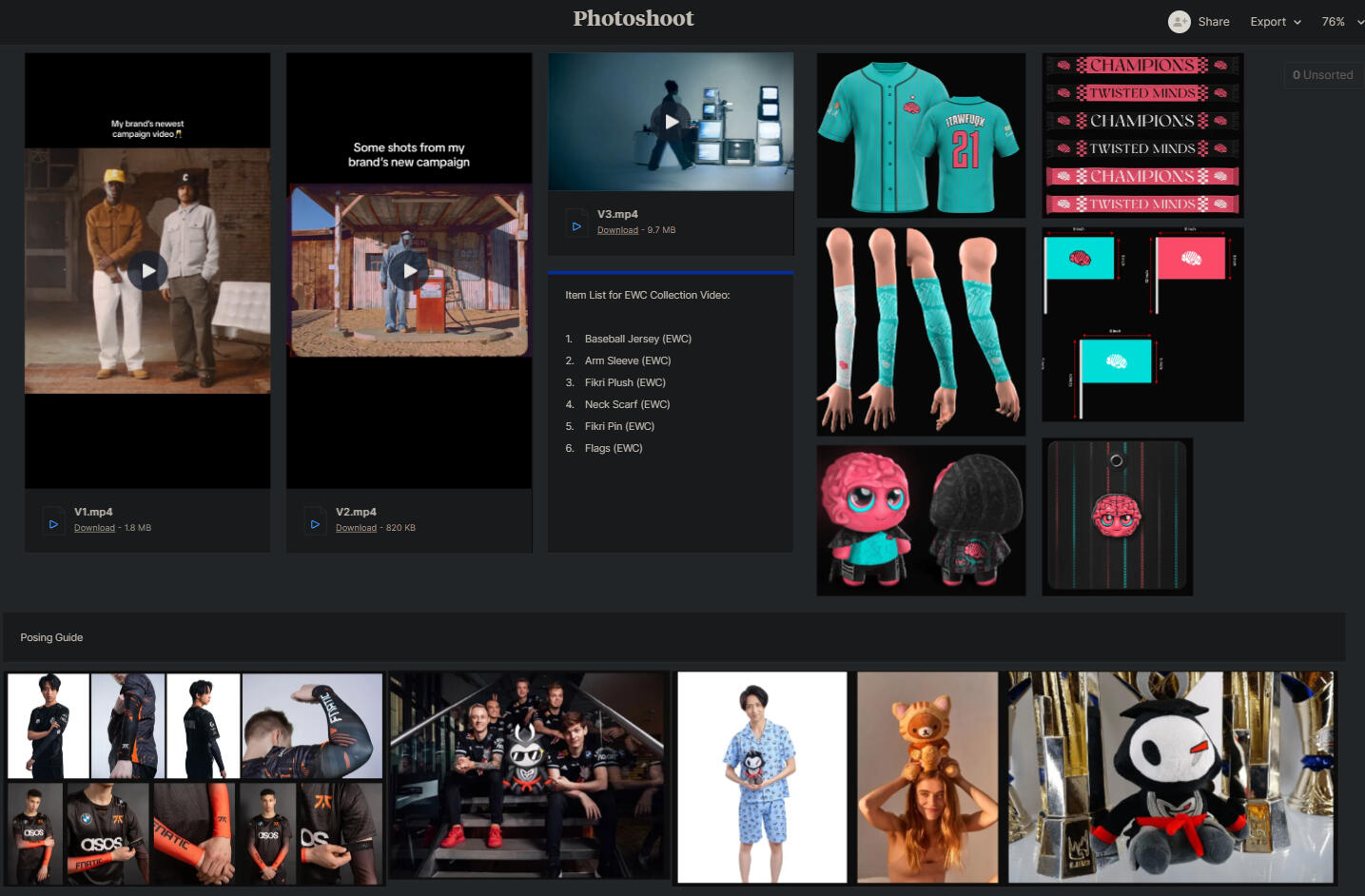Image resolution: width=1365 pixels, height=896 pixels.
Task: Click the Share button
Action: pos(1213,22)
